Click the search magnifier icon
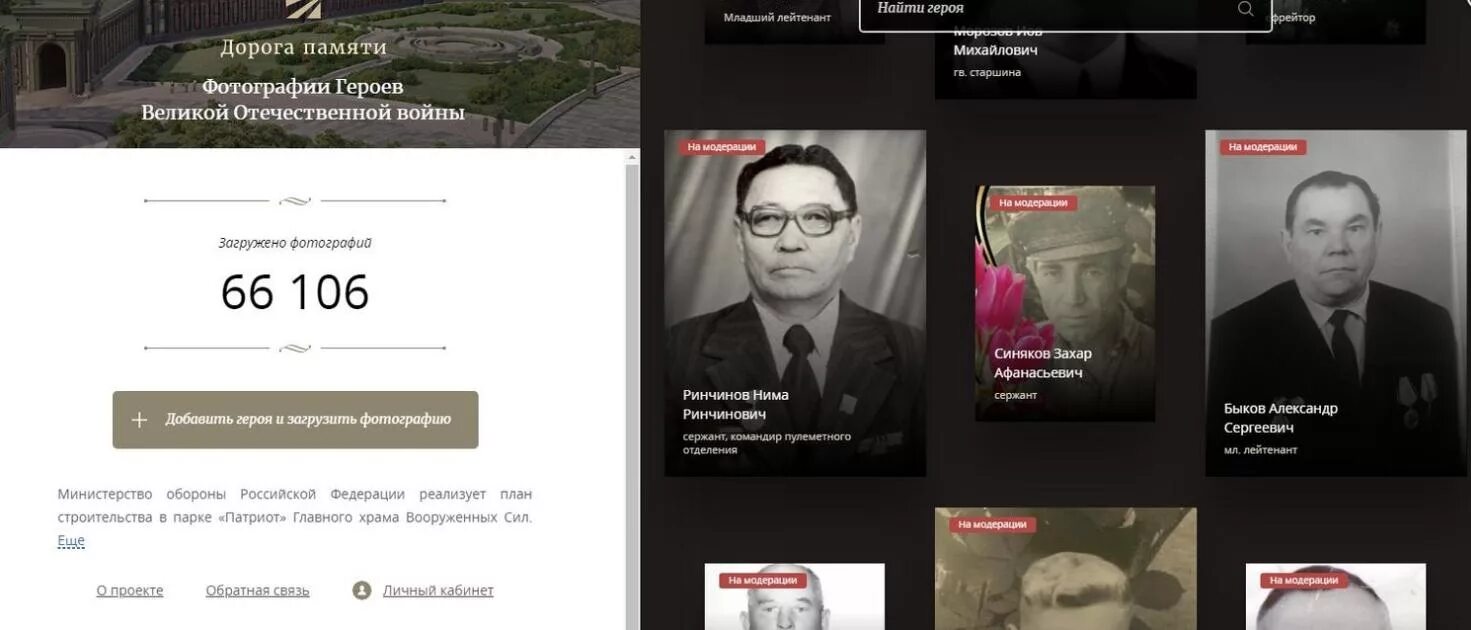The width and height of the screenshot is (1471, 630). [x=1245, y=9]
